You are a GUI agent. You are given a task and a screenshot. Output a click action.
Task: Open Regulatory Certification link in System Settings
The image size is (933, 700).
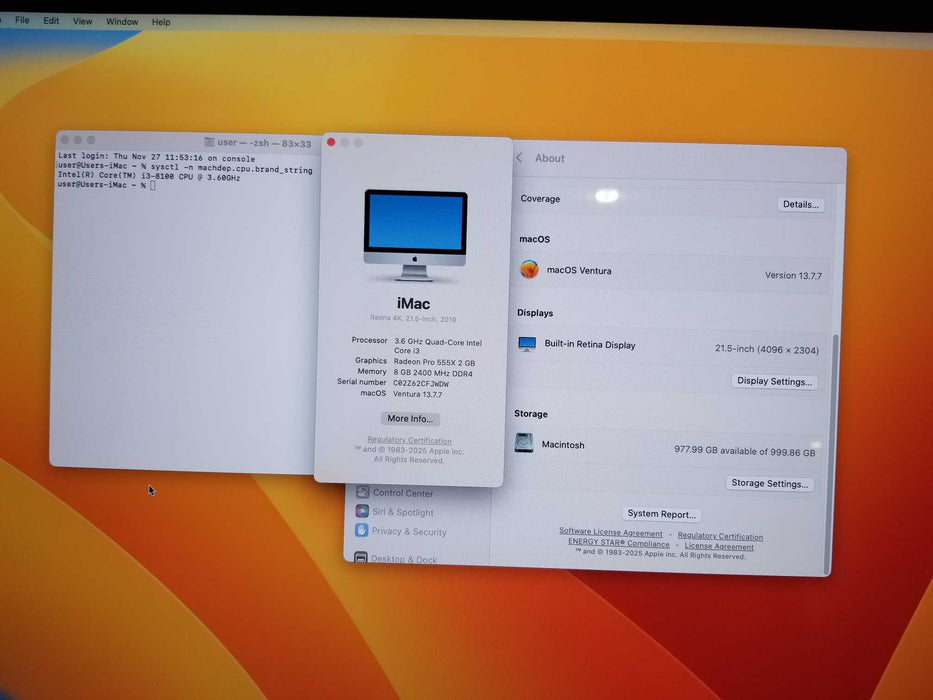click(x=720, y=536)
